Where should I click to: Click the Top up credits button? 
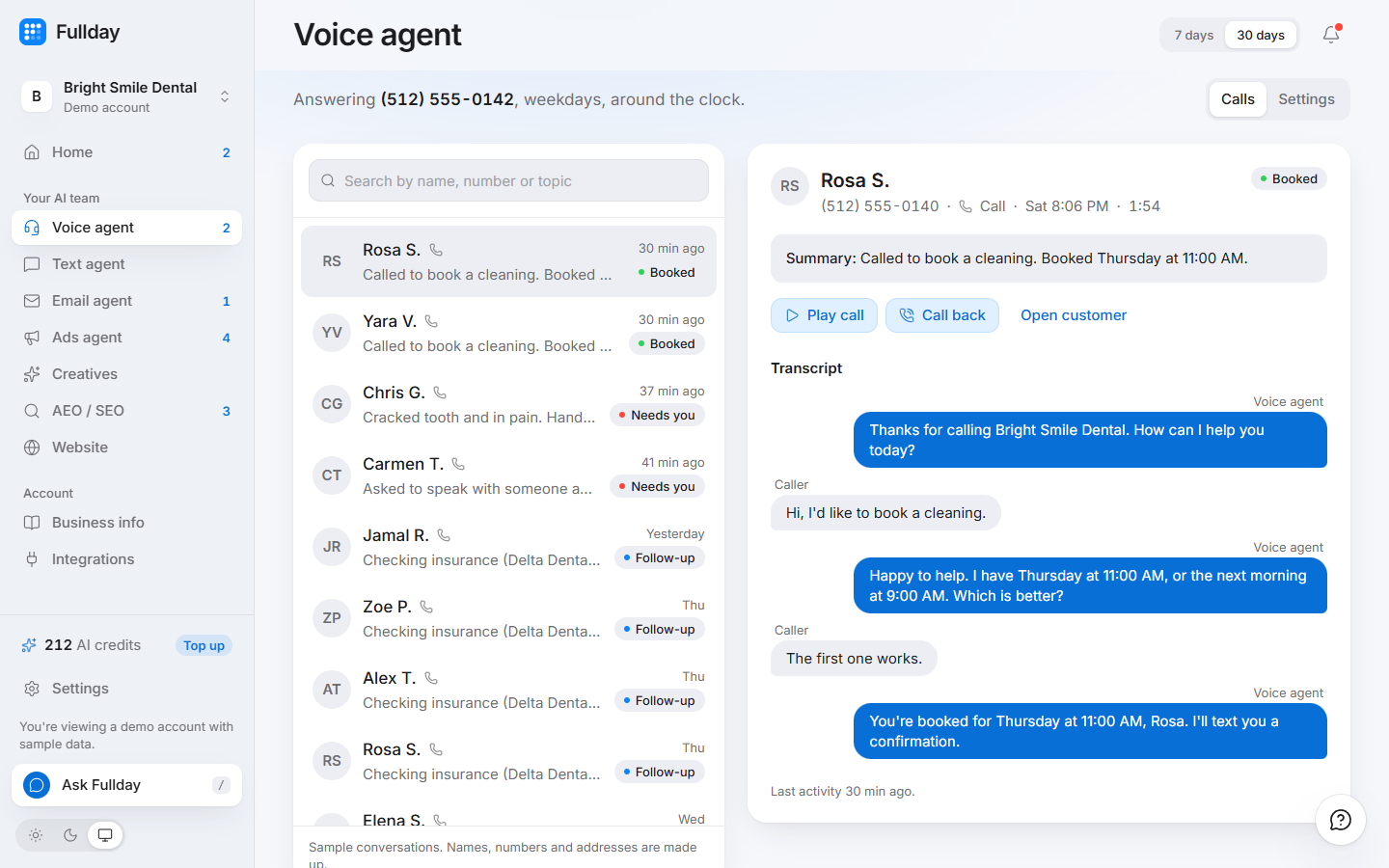(x=204, y=645)
